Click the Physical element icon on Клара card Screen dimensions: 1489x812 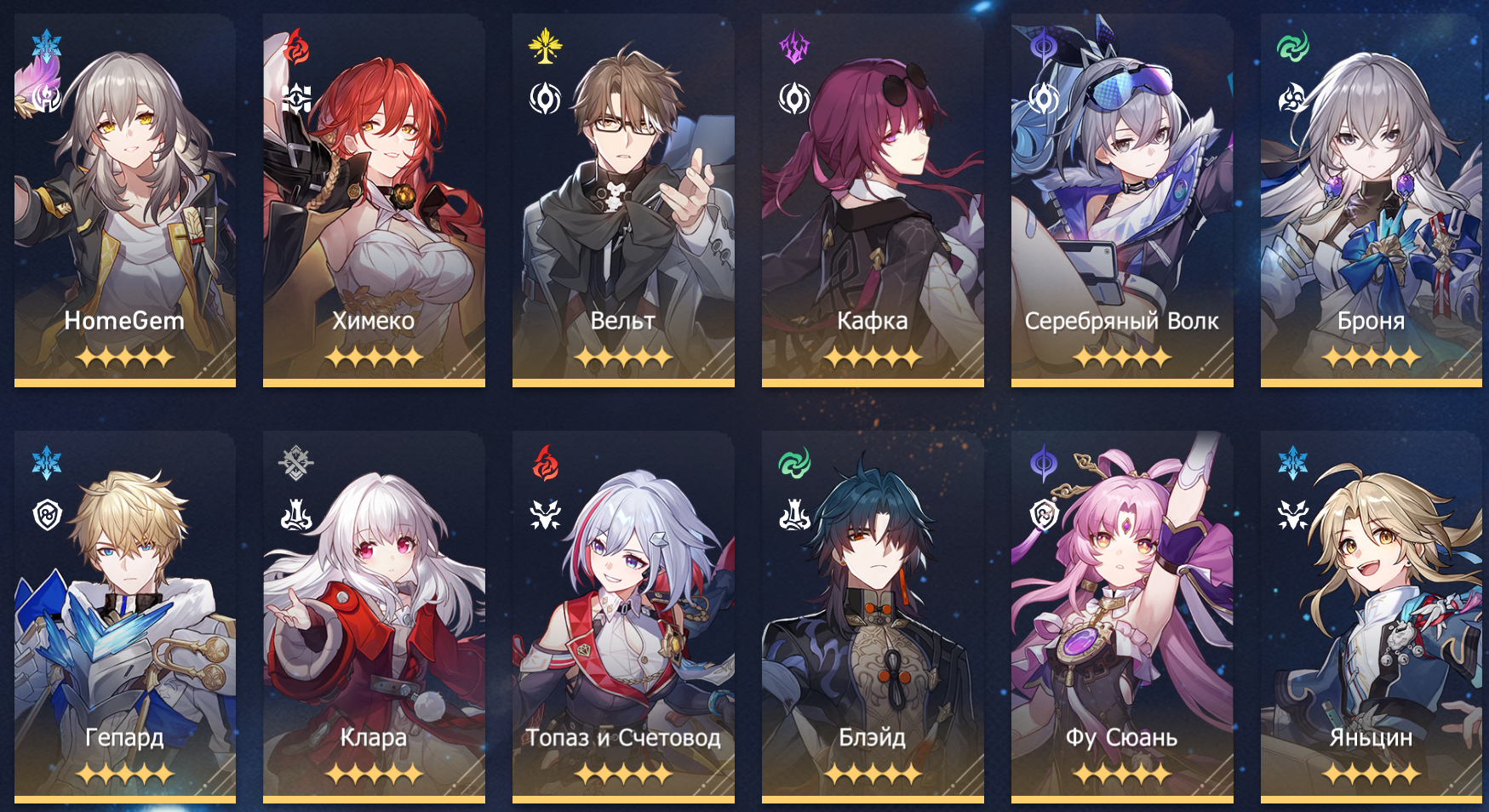[296, 464]
